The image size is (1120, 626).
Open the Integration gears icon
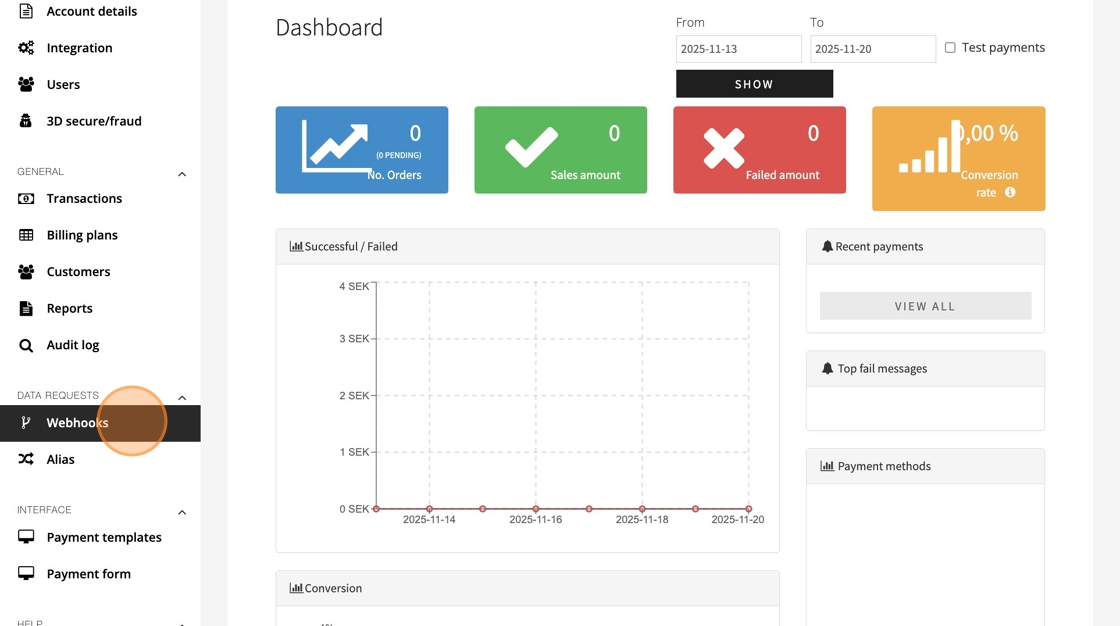pos(26,48)
